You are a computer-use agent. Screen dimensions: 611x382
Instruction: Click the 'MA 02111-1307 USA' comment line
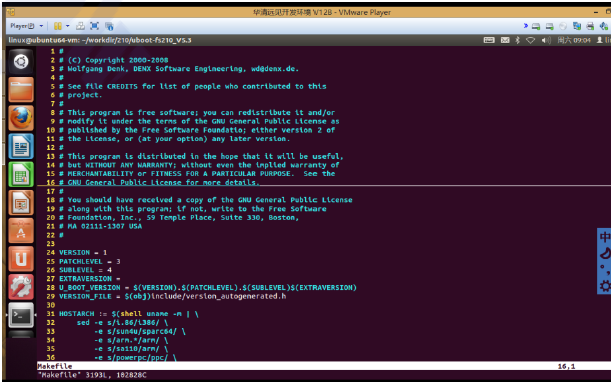tap(101, 226)
